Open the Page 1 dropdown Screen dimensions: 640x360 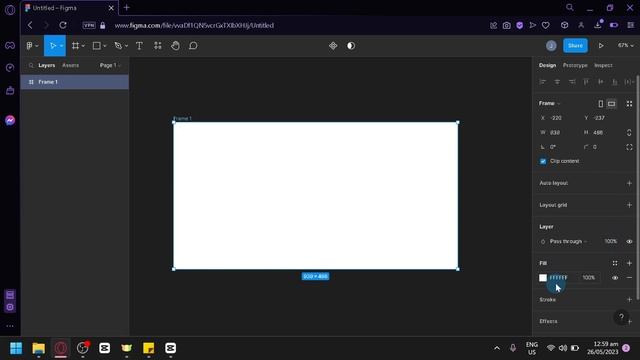(x=110, y=65)
